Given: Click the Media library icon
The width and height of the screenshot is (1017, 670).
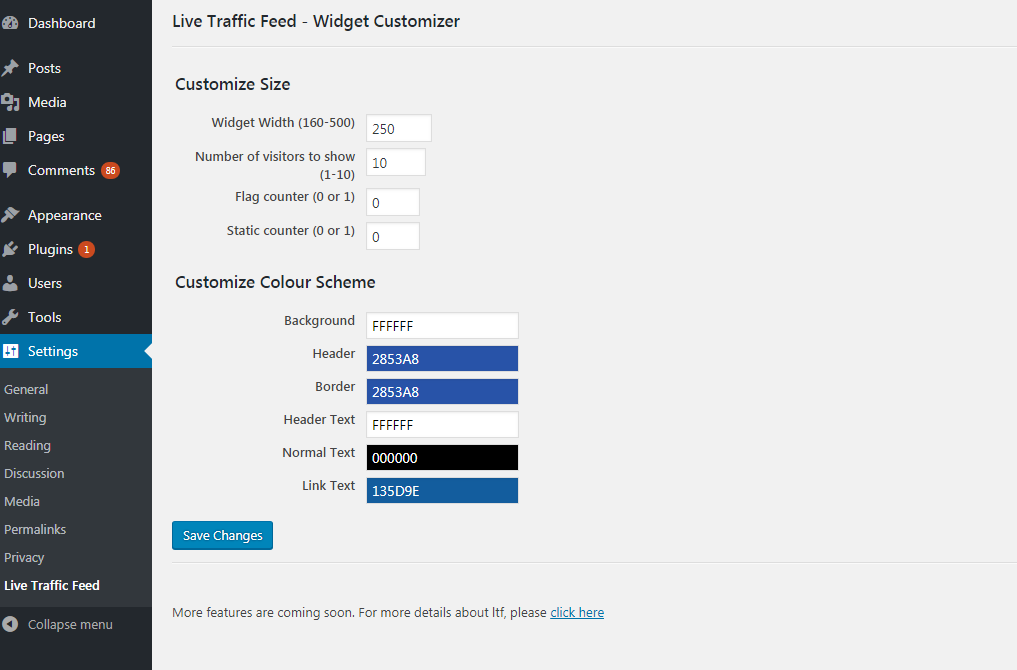Looking at the screenshot, I should (x=10, y=102).
